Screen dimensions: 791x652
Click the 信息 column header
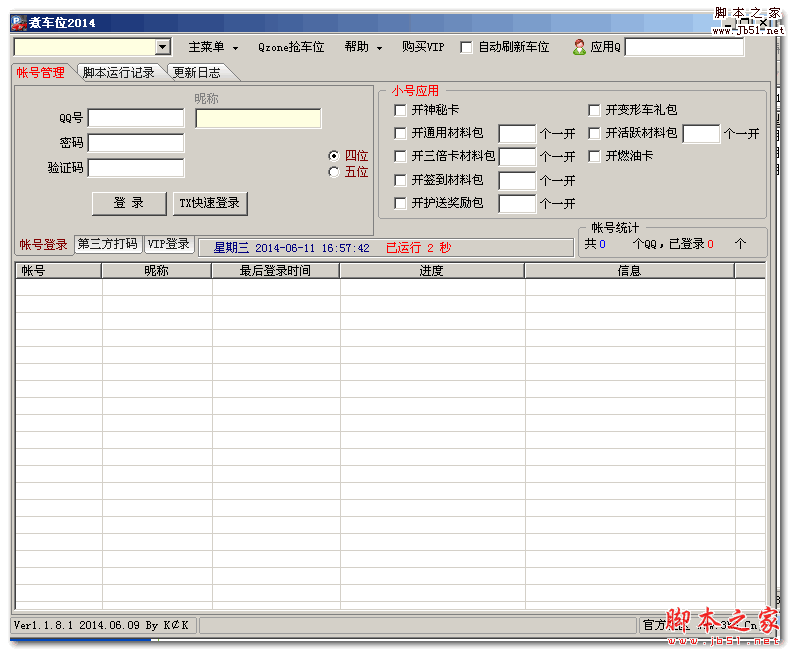[630, 271]
